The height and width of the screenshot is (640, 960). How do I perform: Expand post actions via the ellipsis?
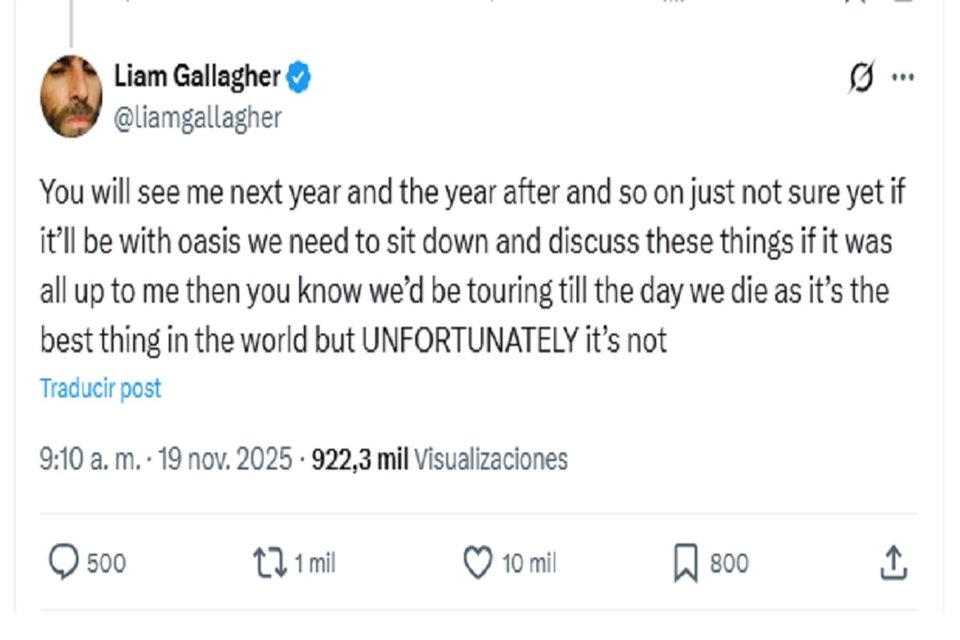pos(903,77)
